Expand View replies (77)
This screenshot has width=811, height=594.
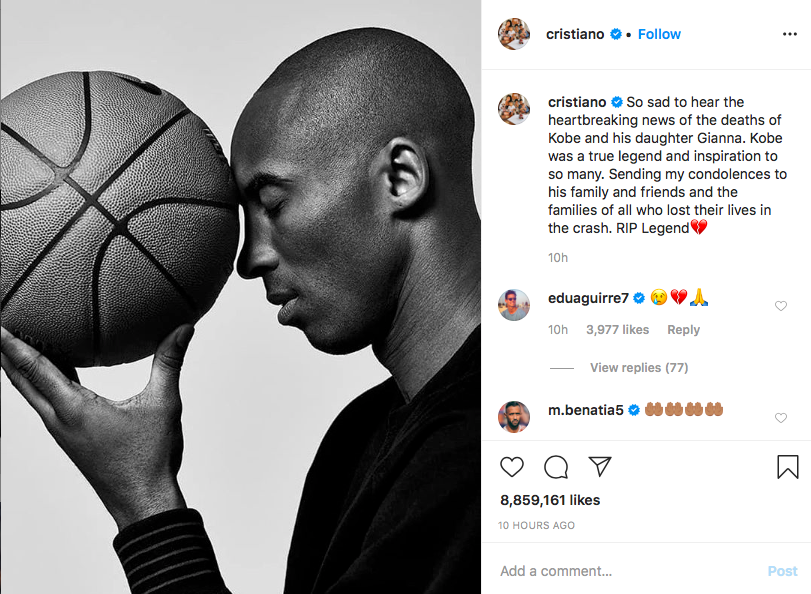pyautogui.click(x=639, y=367)
